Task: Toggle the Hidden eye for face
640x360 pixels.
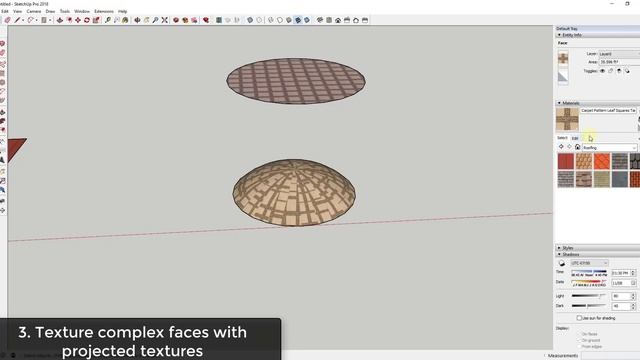Action: point(602,71)
